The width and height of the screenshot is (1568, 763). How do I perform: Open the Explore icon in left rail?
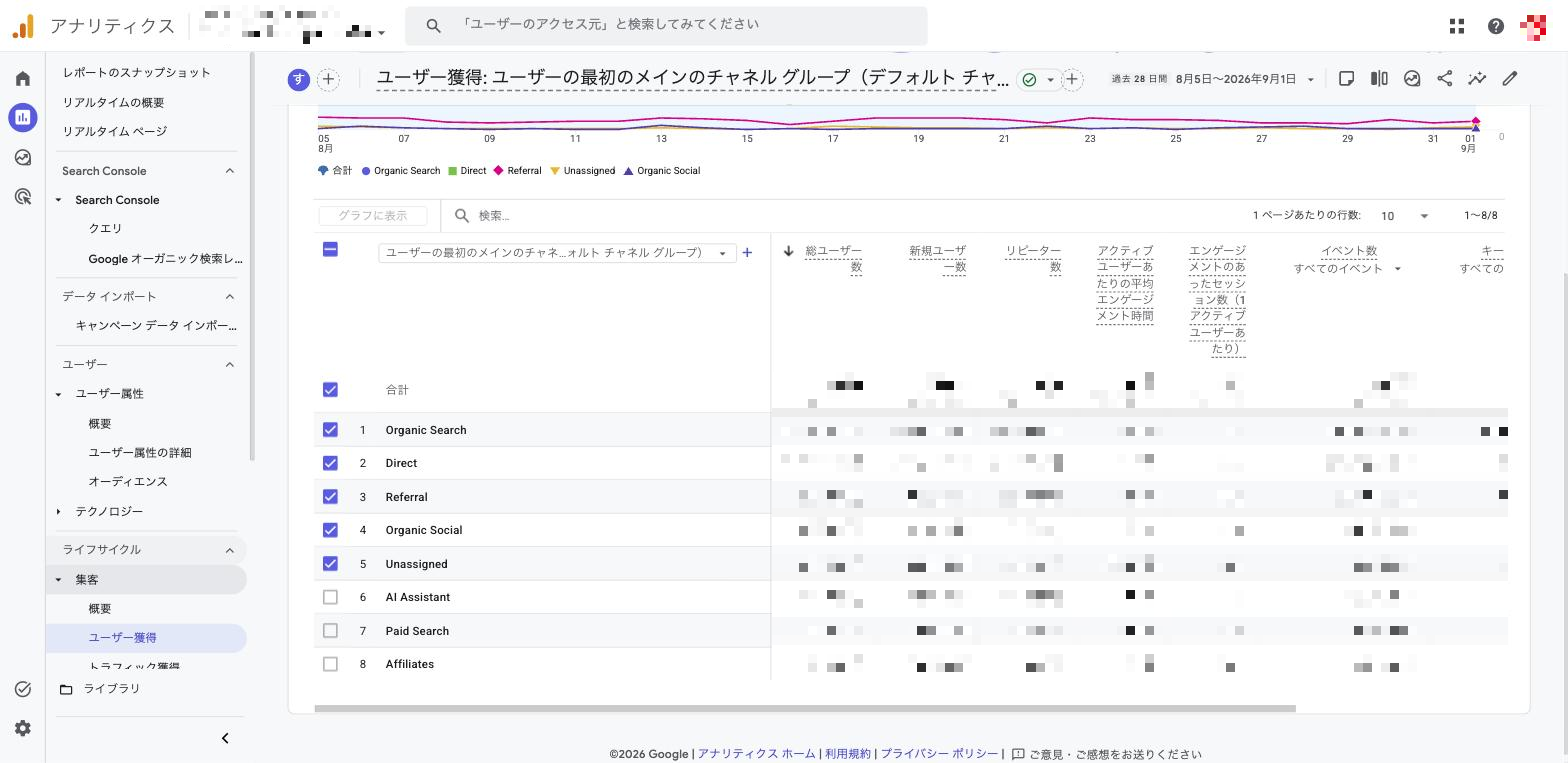click(23, 157)
